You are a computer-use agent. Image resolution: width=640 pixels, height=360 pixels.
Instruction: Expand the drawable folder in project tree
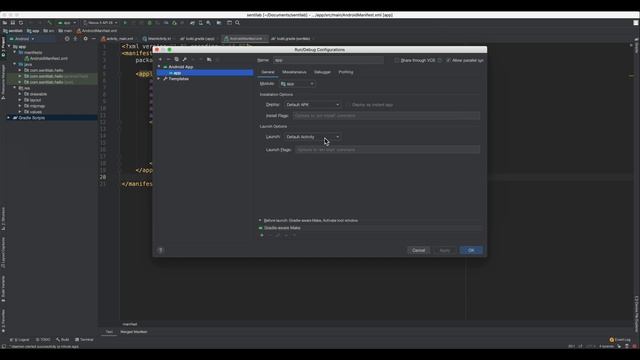coord(20,94)
